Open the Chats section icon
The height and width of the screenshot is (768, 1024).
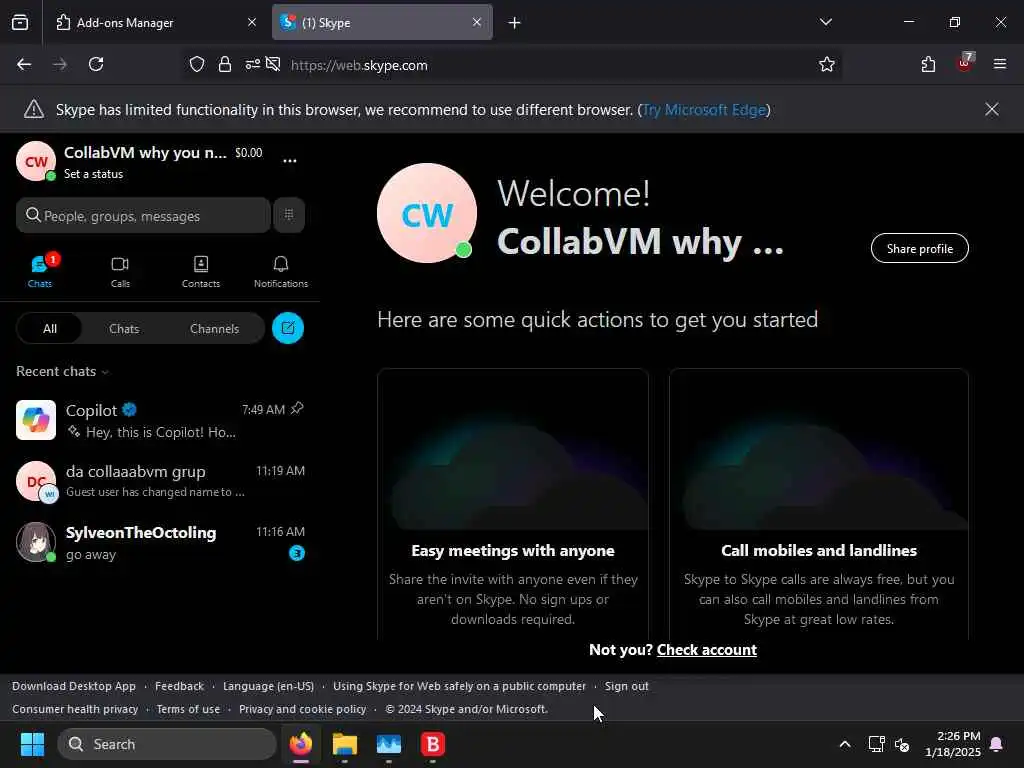pyautogui.click(x=39, y=271)
